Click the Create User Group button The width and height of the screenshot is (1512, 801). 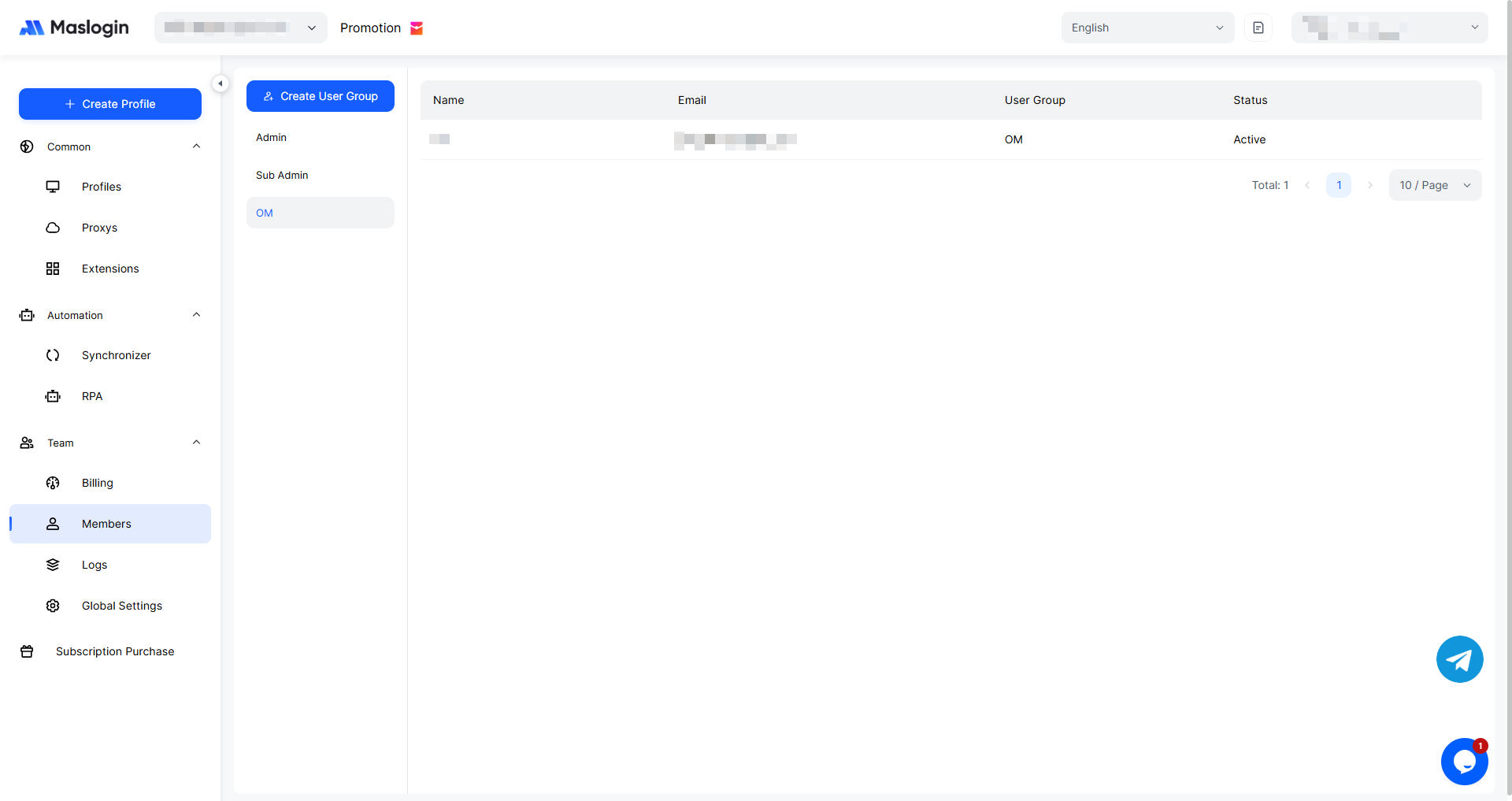tap(320, 96)
